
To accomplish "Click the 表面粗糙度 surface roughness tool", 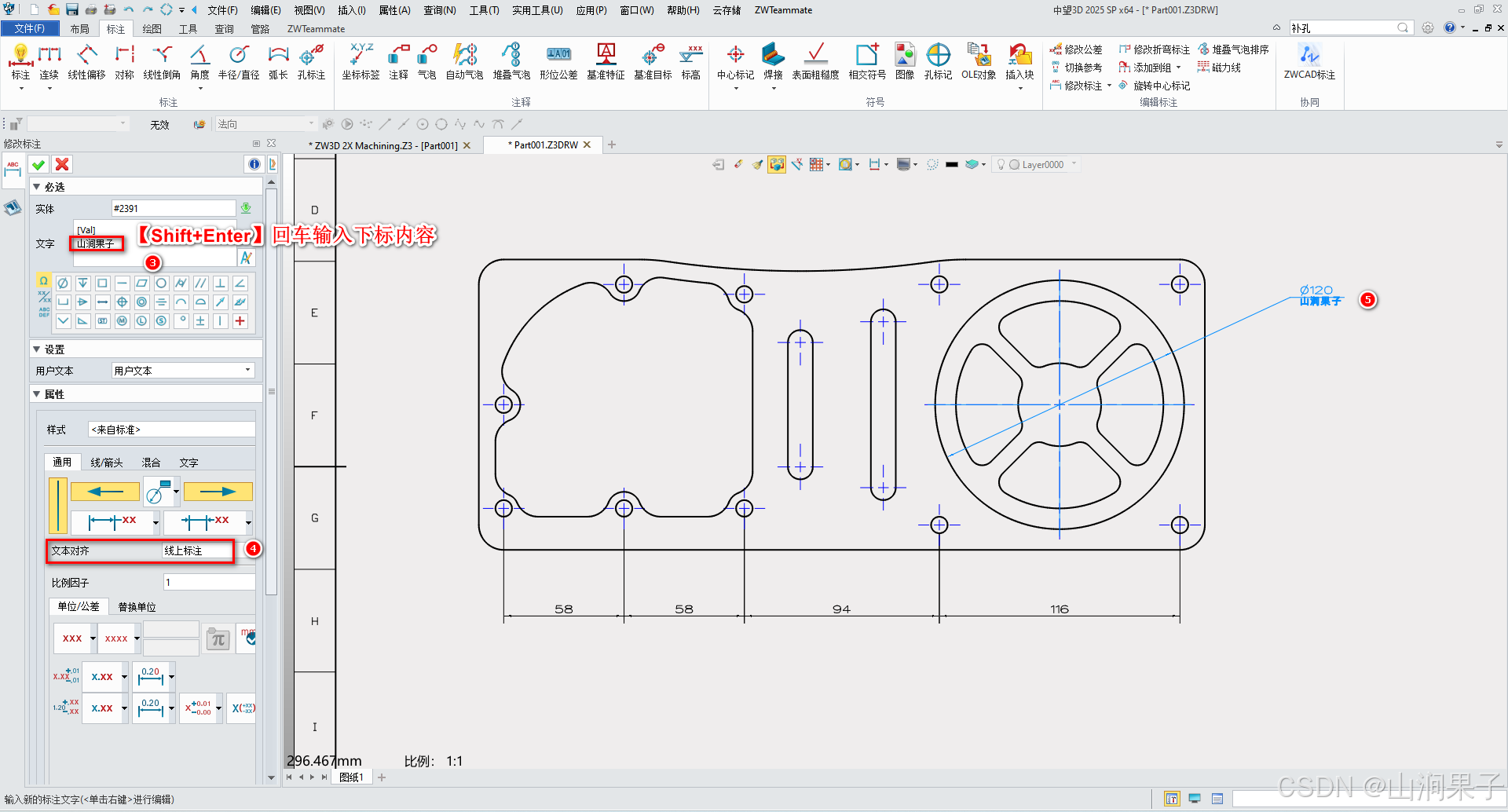I will pyautogui.click(x=815, y=62).
